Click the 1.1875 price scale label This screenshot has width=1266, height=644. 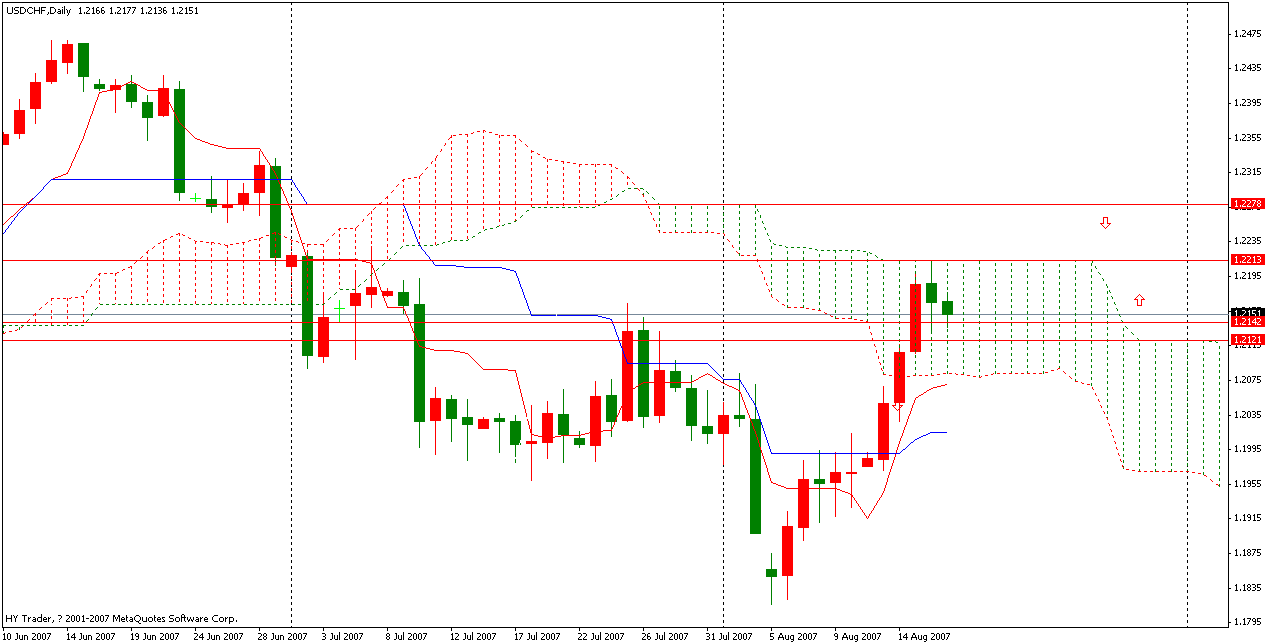coord(1248,553)
